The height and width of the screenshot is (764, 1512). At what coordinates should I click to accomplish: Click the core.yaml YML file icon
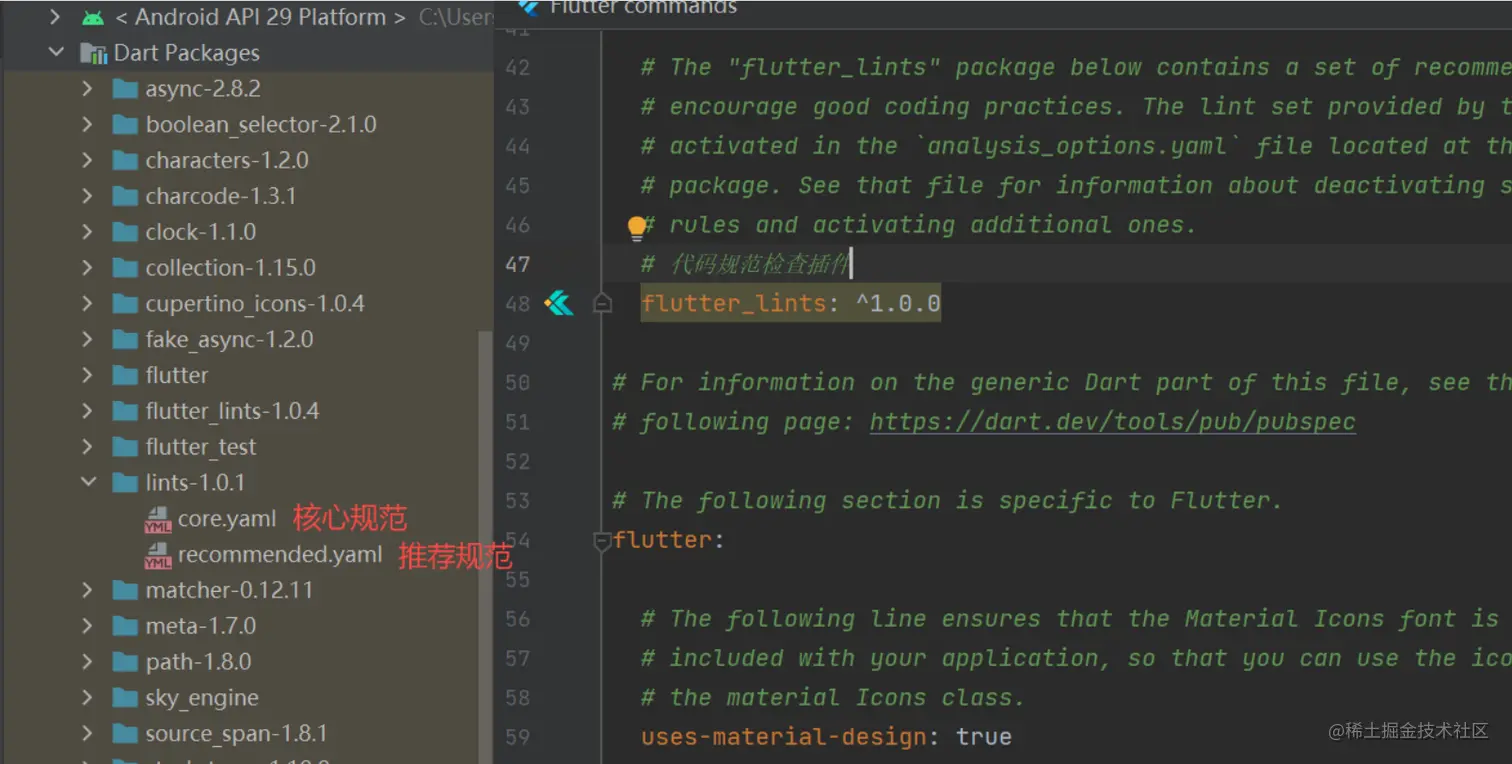[x=158, y=520]
